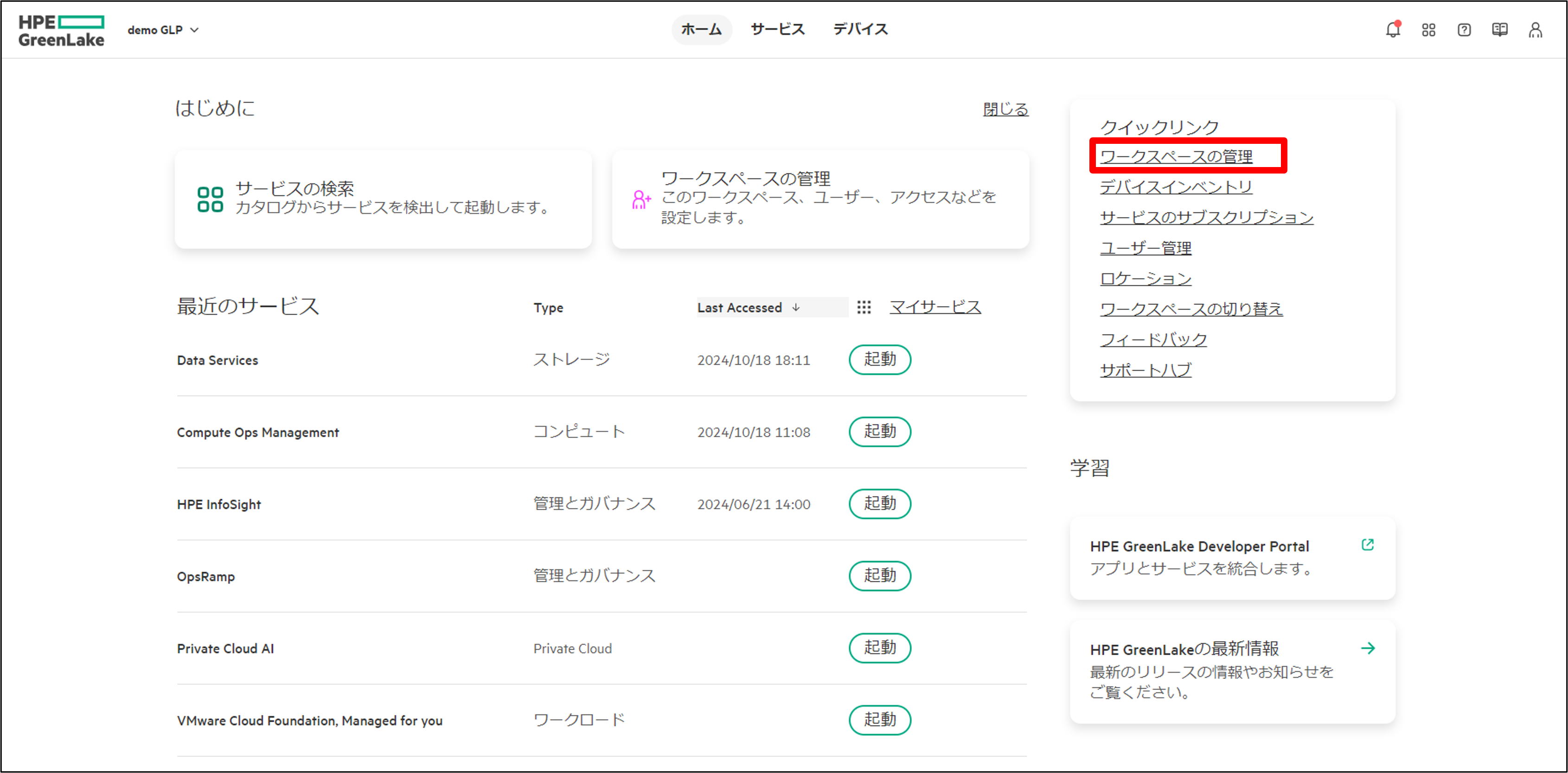Open ユーザー管理 quick link
Viewport: 1568px width, 773px height.
click(x=1146, y=248)
